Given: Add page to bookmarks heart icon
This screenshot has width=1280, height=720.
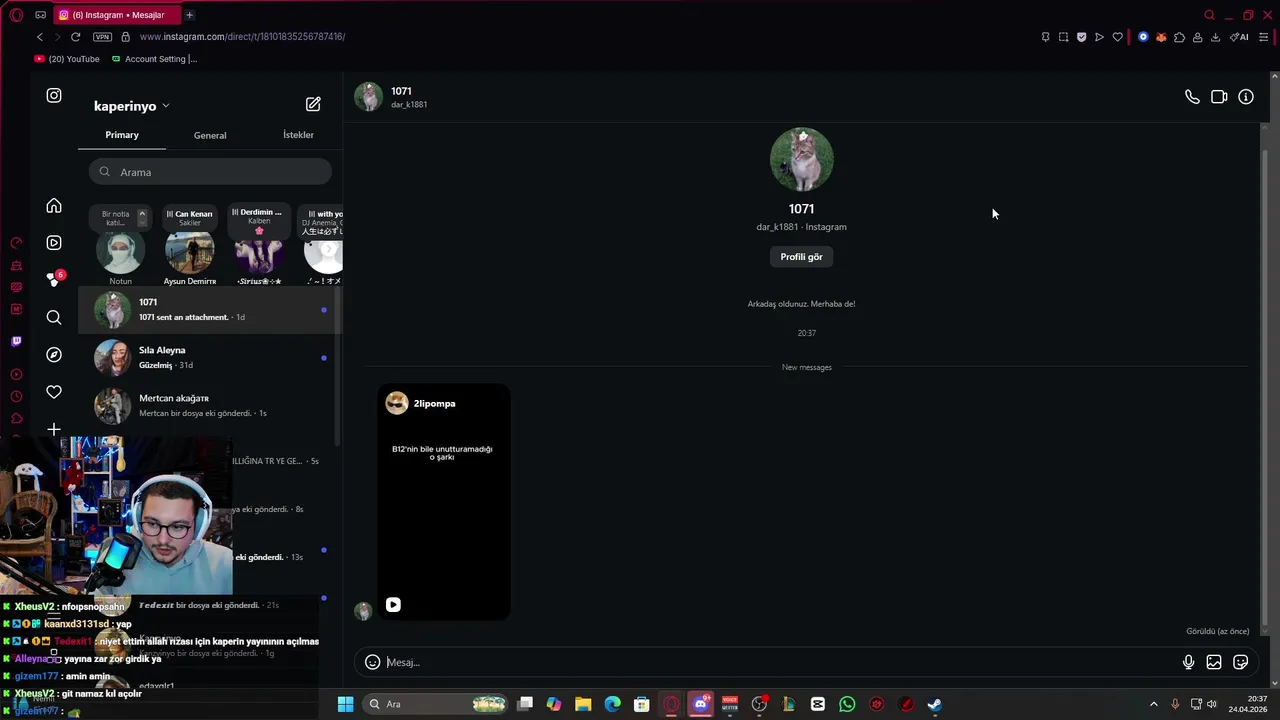Looking at the screenshot, I should pyautogui.click(x=1117, y=37).
